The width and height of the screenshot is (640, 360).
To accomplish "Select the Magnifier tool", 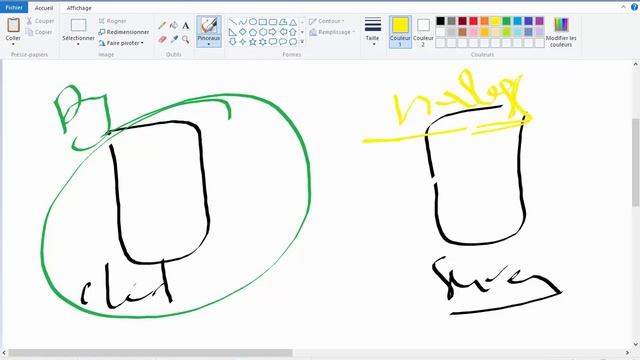I will point(186,39).
